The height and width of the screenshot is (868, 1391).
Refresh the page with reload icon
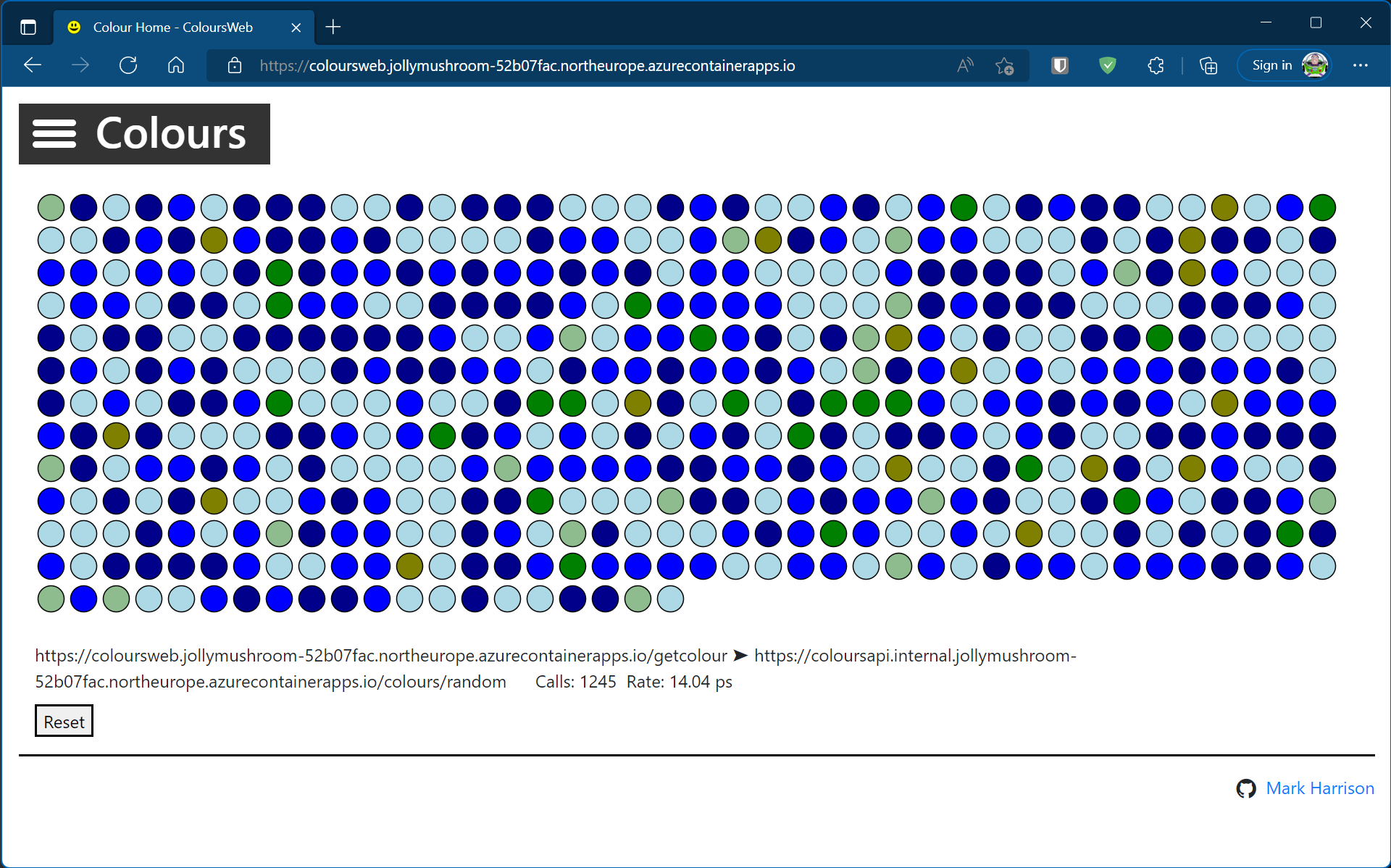(x=128, y=65)
